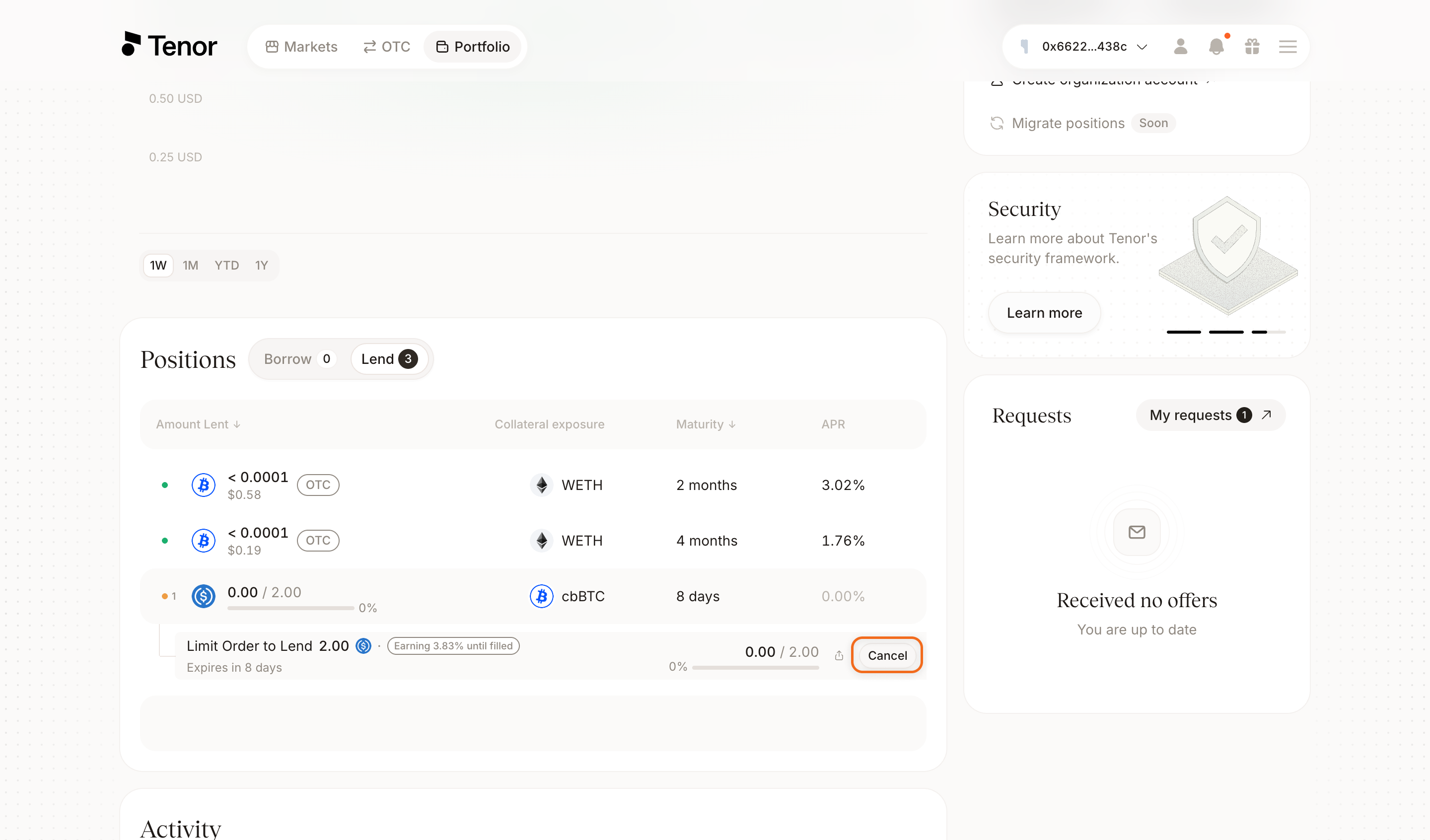The height and width of the screenshot is (840, 1430).
Task: Select the 1Y chart range
Action: 261,265
